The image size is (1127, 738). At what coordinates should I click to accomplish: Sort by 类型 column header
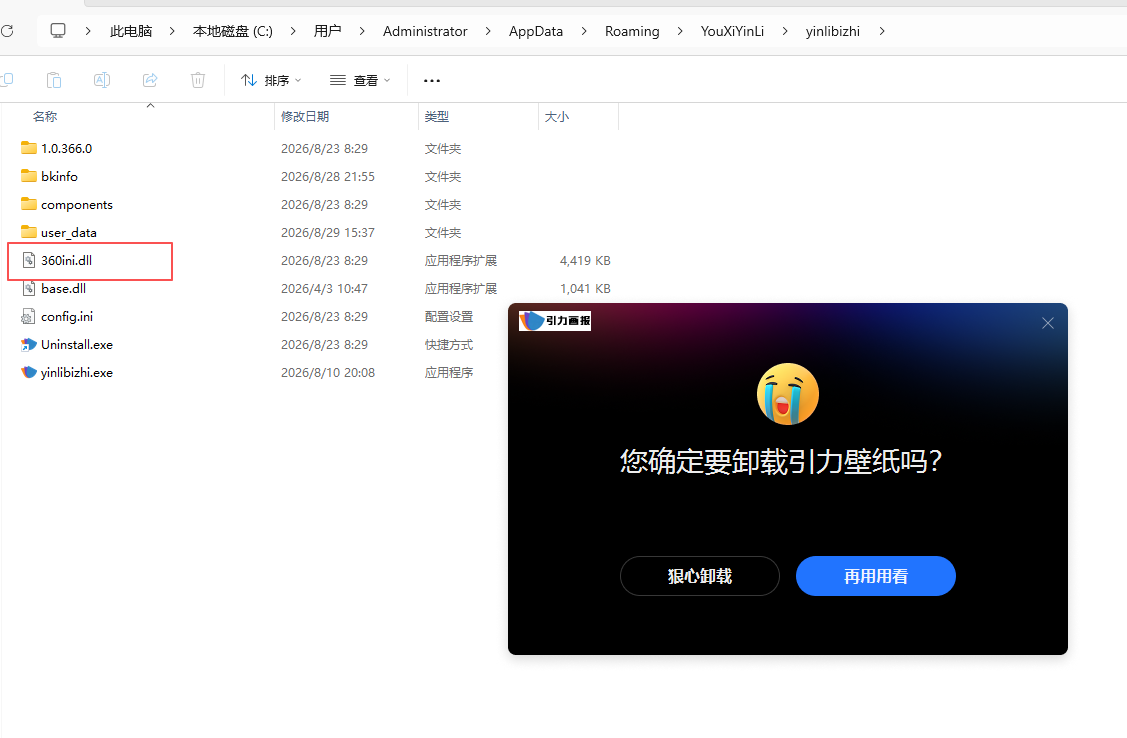(x=436, y=116)
